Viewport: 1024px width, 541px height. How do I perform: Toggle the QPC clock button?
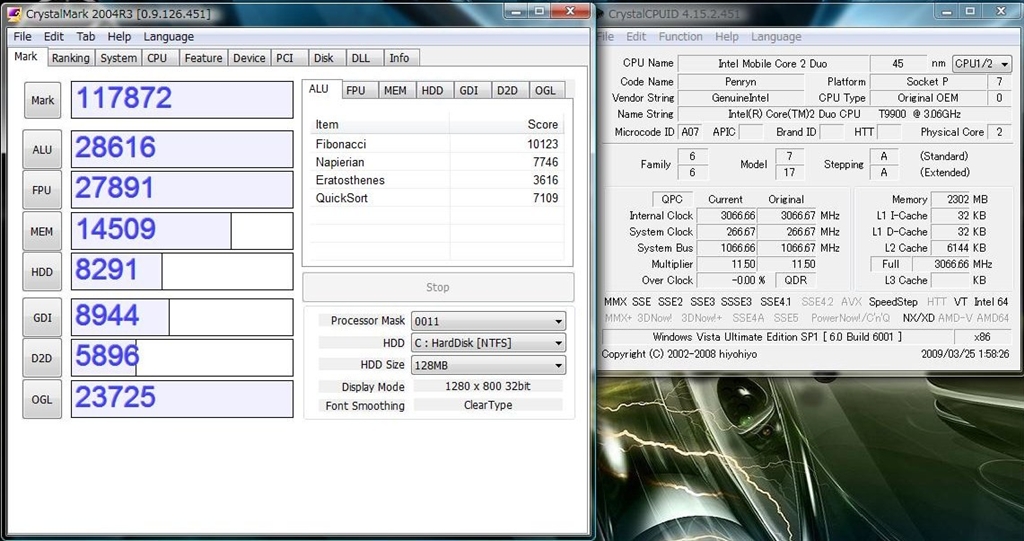click(669, 200)
